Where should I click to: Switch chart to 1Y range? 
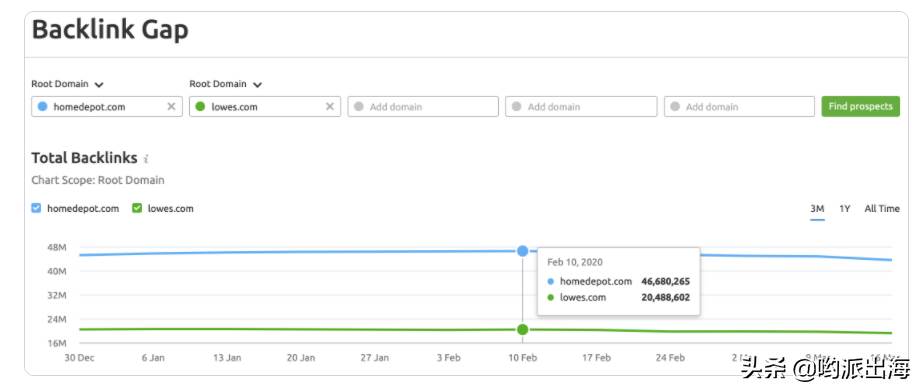(845, 209)
